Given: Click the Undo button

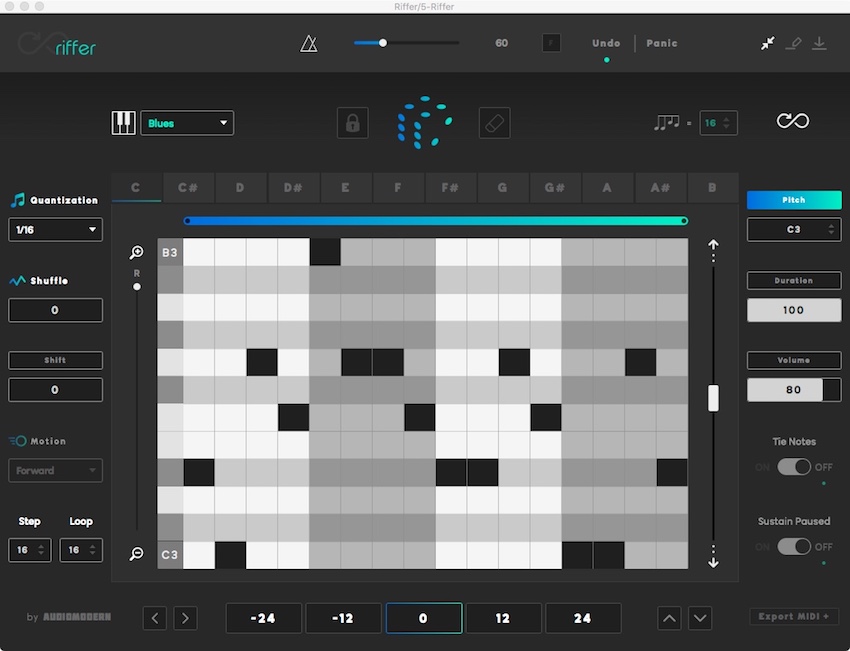Looking at the screenshot, I should point(606,43).
